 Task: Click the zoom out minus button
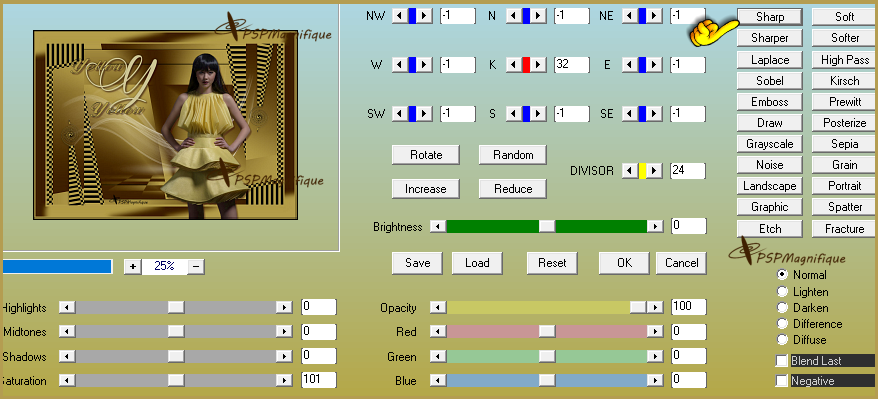point(196,267)
